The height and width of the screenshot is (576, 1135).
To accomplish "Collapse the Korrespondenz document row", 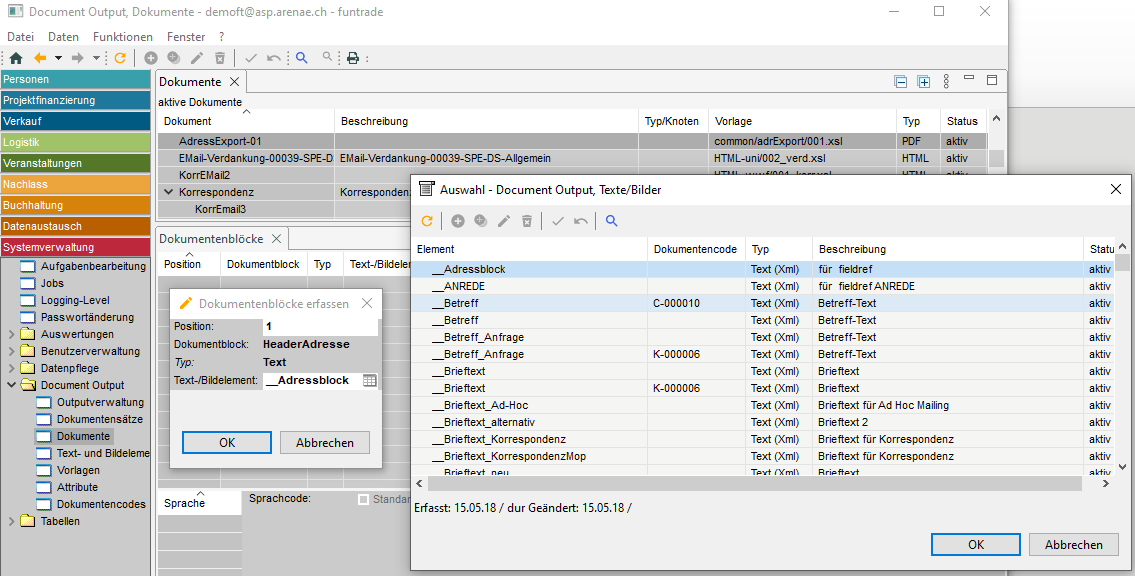I will click(x=168, y=192).
